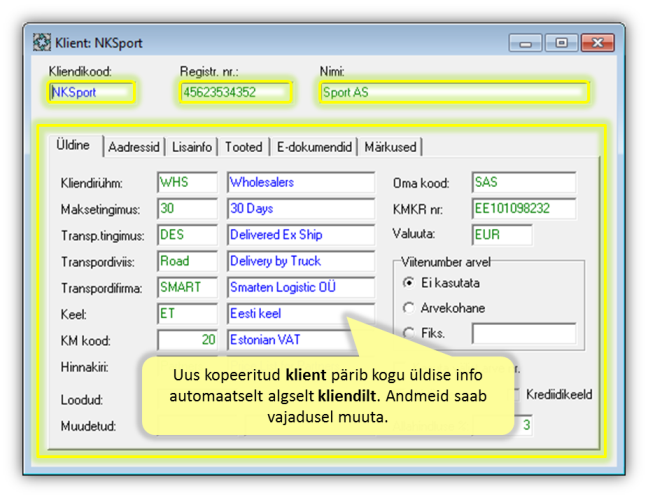
Task: Click the Hinnakiri label
Action: 84,367
